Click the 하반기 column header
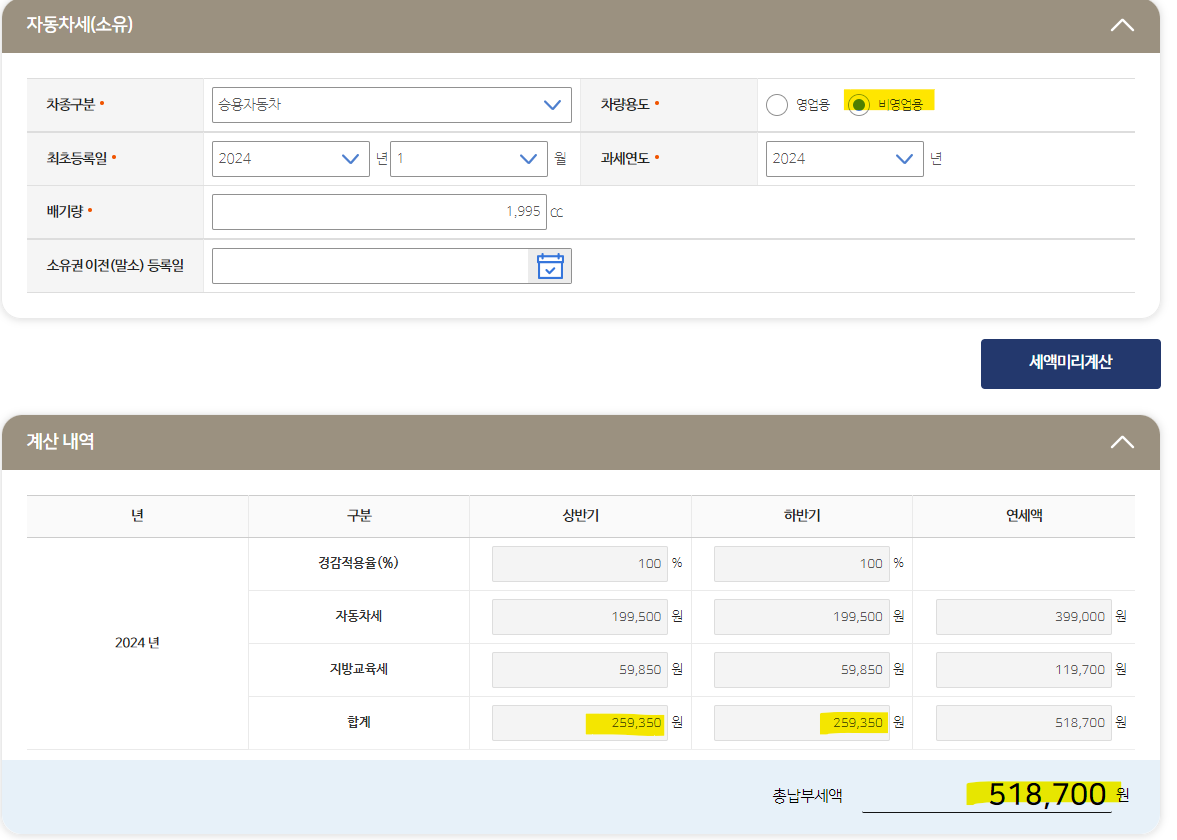Image resolution: width=1177 pixels, height=840 pixels. pos(802,516)
